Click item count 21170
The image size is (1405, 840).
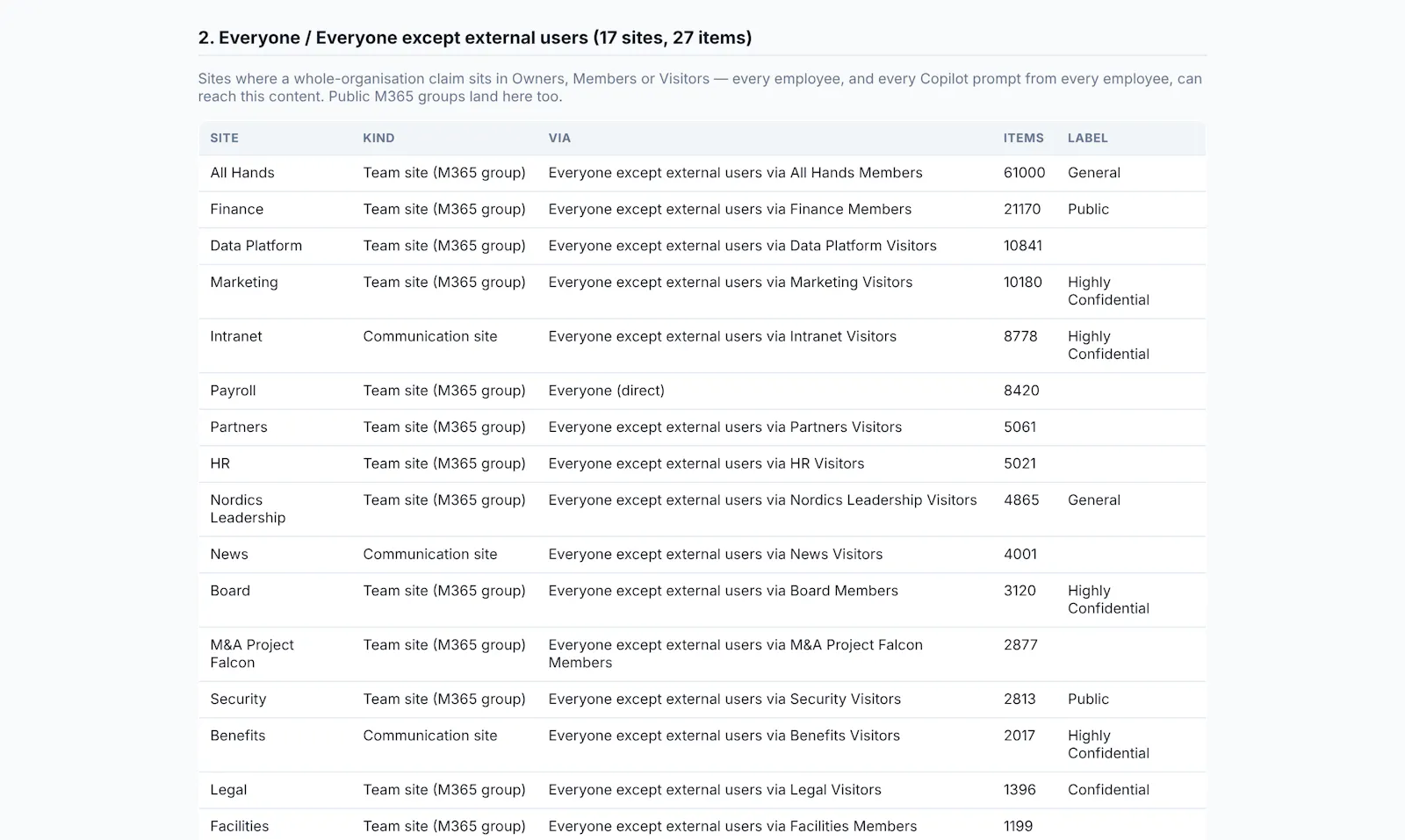point(1022,209)
